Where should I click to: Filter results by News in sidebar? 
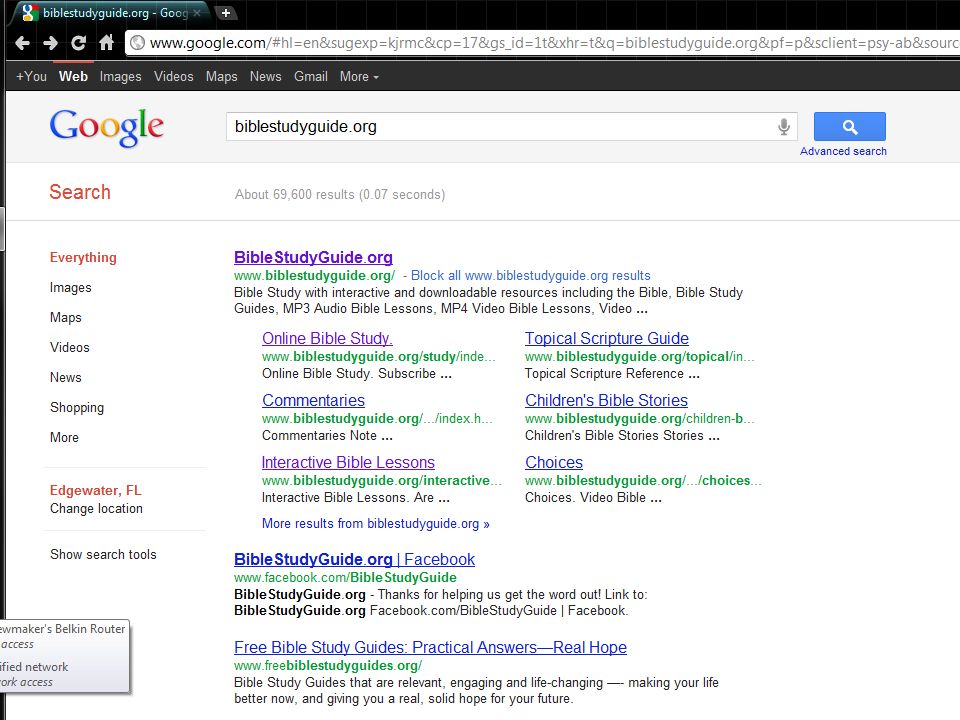66,378
